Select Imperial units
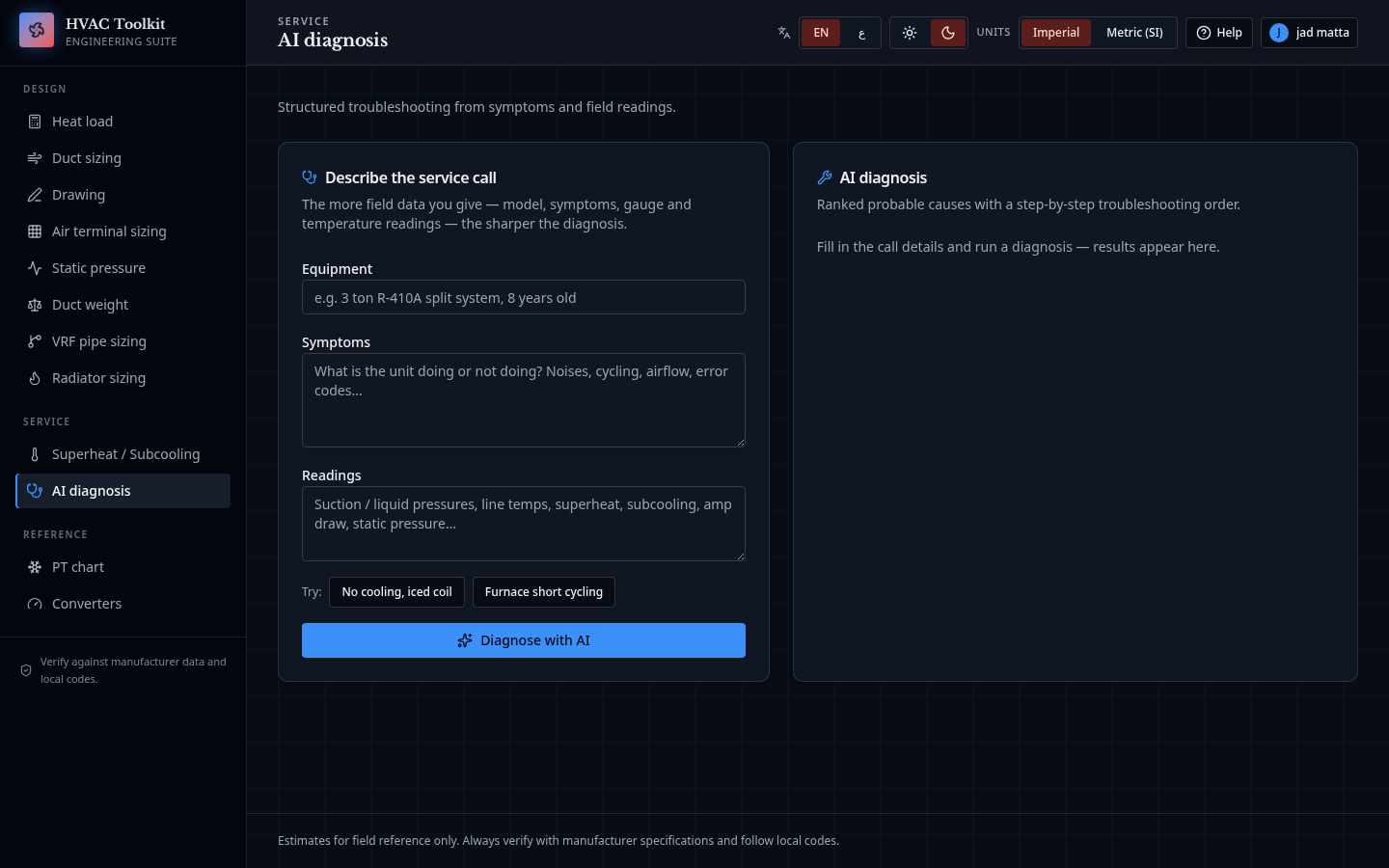This screenshot has width=1389, height=868. 1056,33
